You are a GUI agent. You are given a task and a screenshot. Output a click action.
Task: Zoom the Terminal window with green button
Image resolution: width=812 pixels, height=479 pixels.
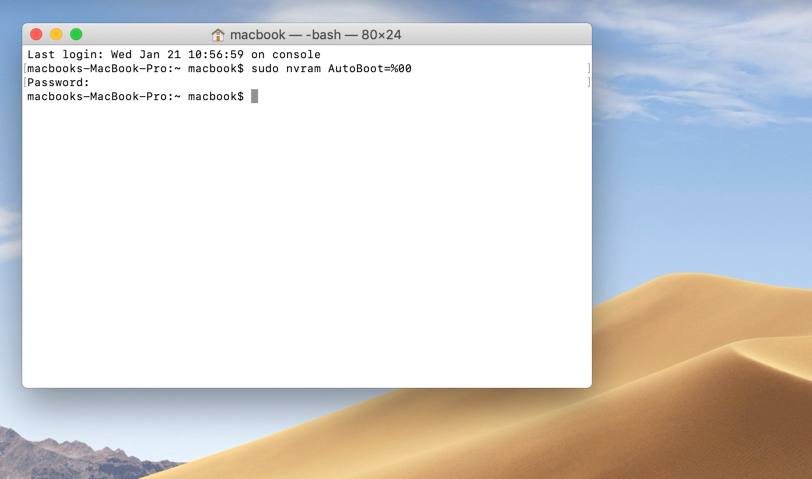pyautogui.click(x=76, y=34)
